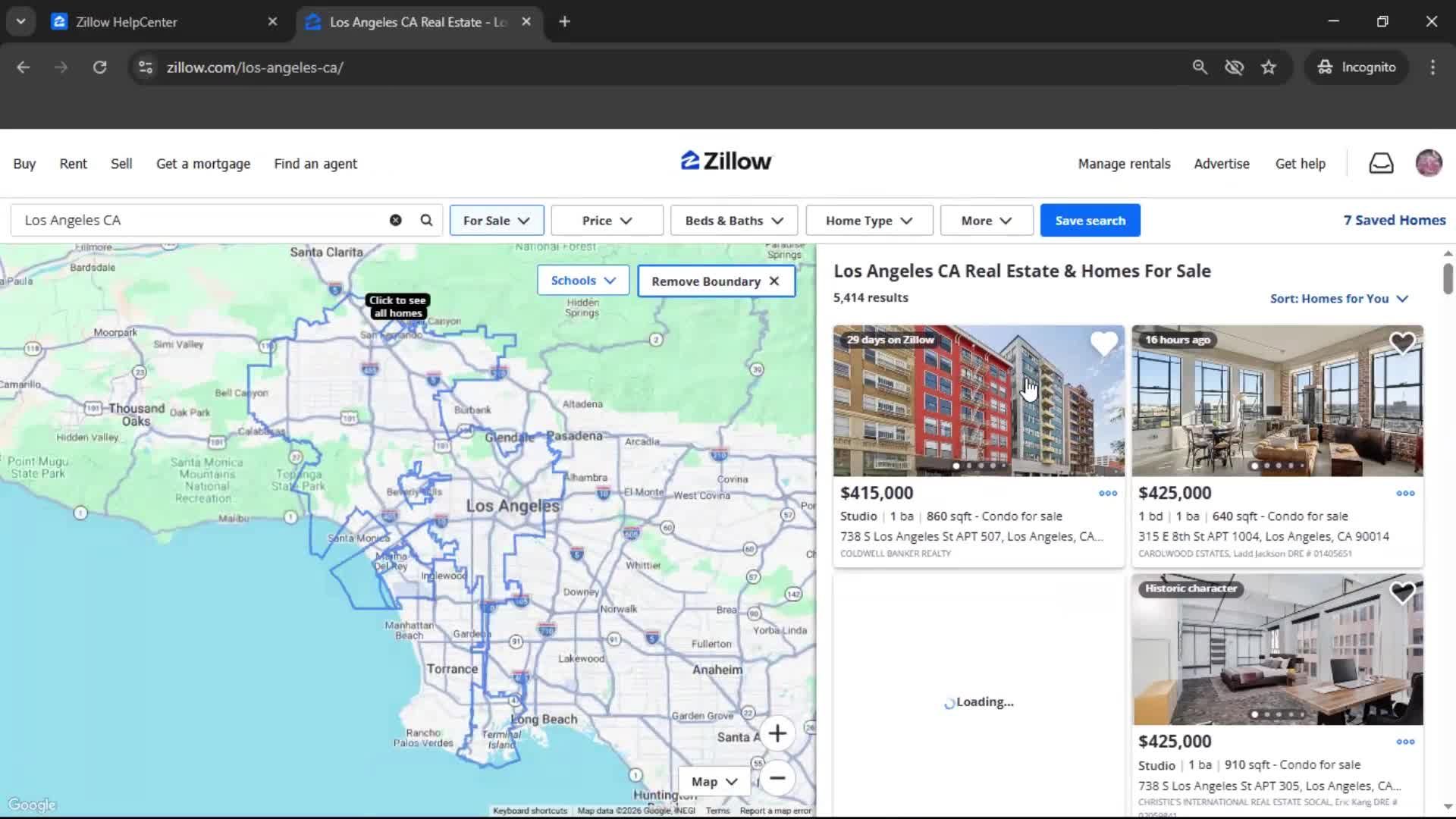Open the profile avatar menu

[1429, 162]
